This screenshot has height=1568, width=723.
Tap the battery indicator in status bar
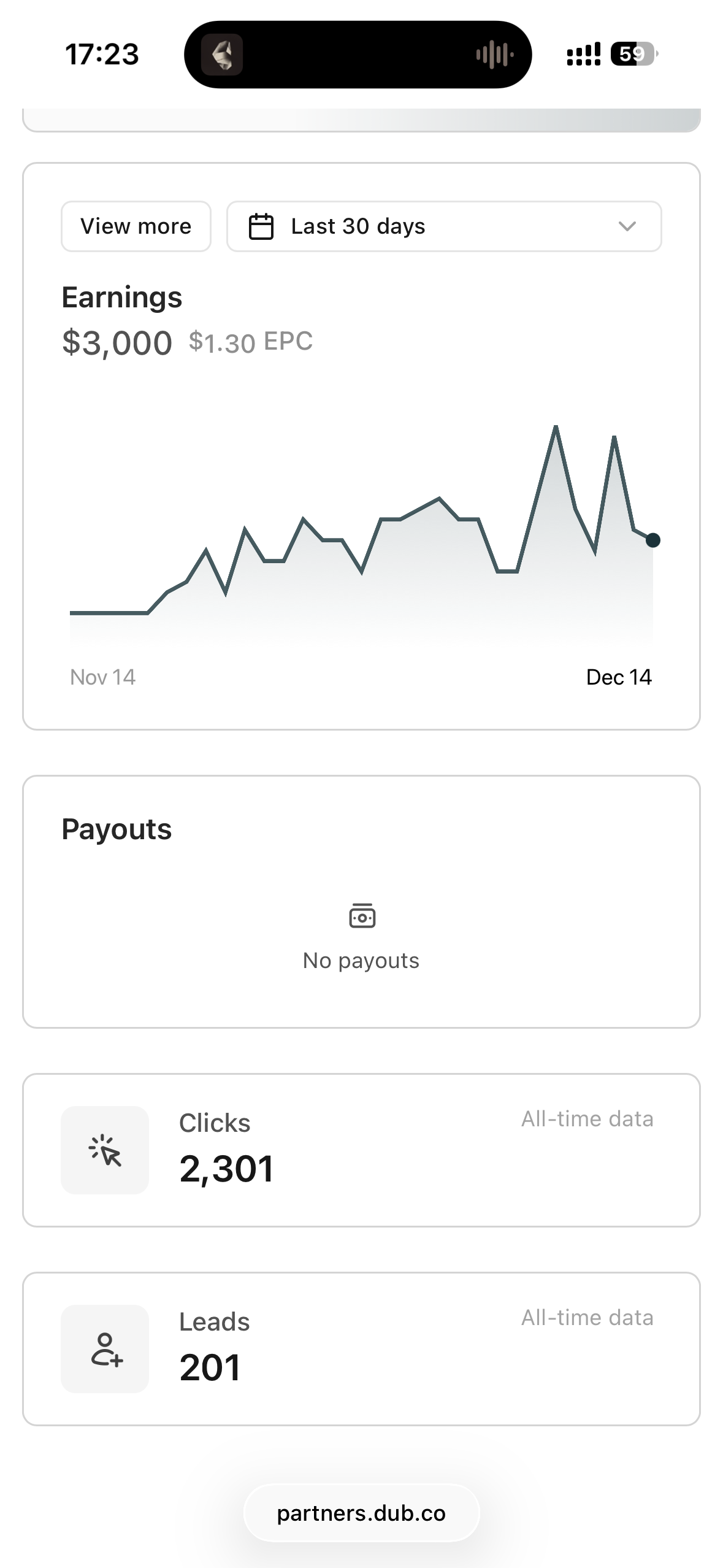pyautogui.click(x=634, y=54)
